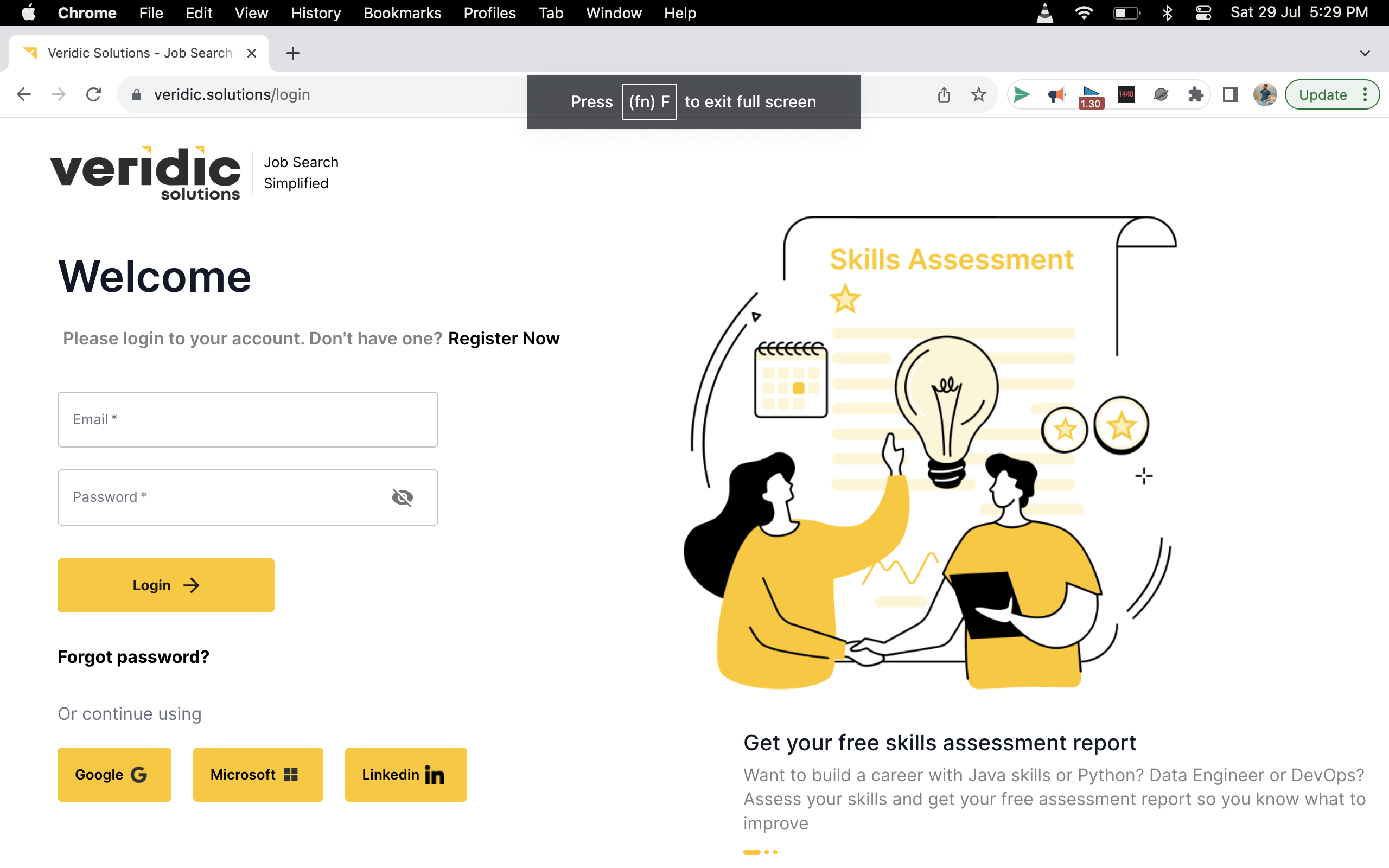Reload the page
This screenshot has height=868, width=1389.
tap(93, 95)
